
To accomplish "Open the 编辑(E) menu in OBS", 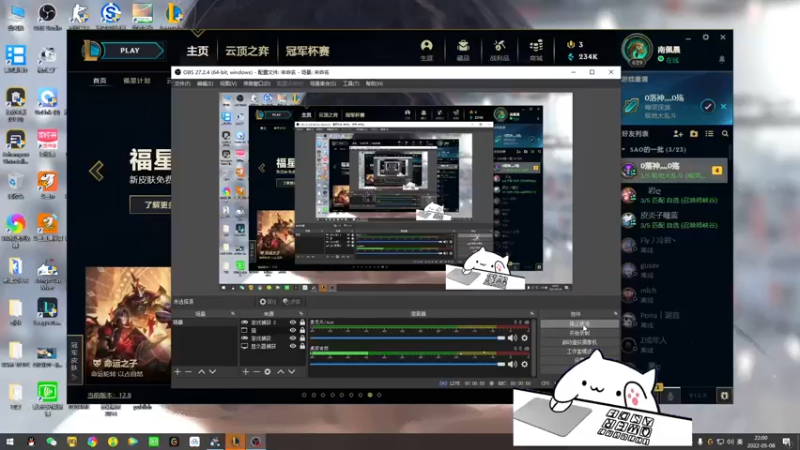I will [205, 83].
